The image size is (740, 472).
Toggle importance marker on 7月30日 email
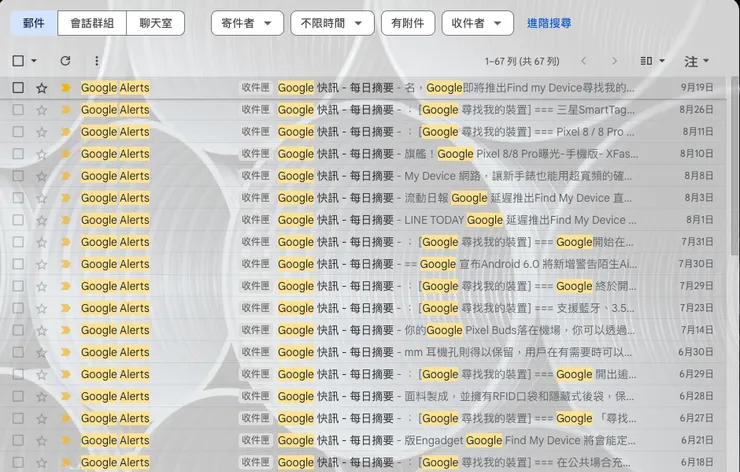pyautogui.click(x=66, y=264)
